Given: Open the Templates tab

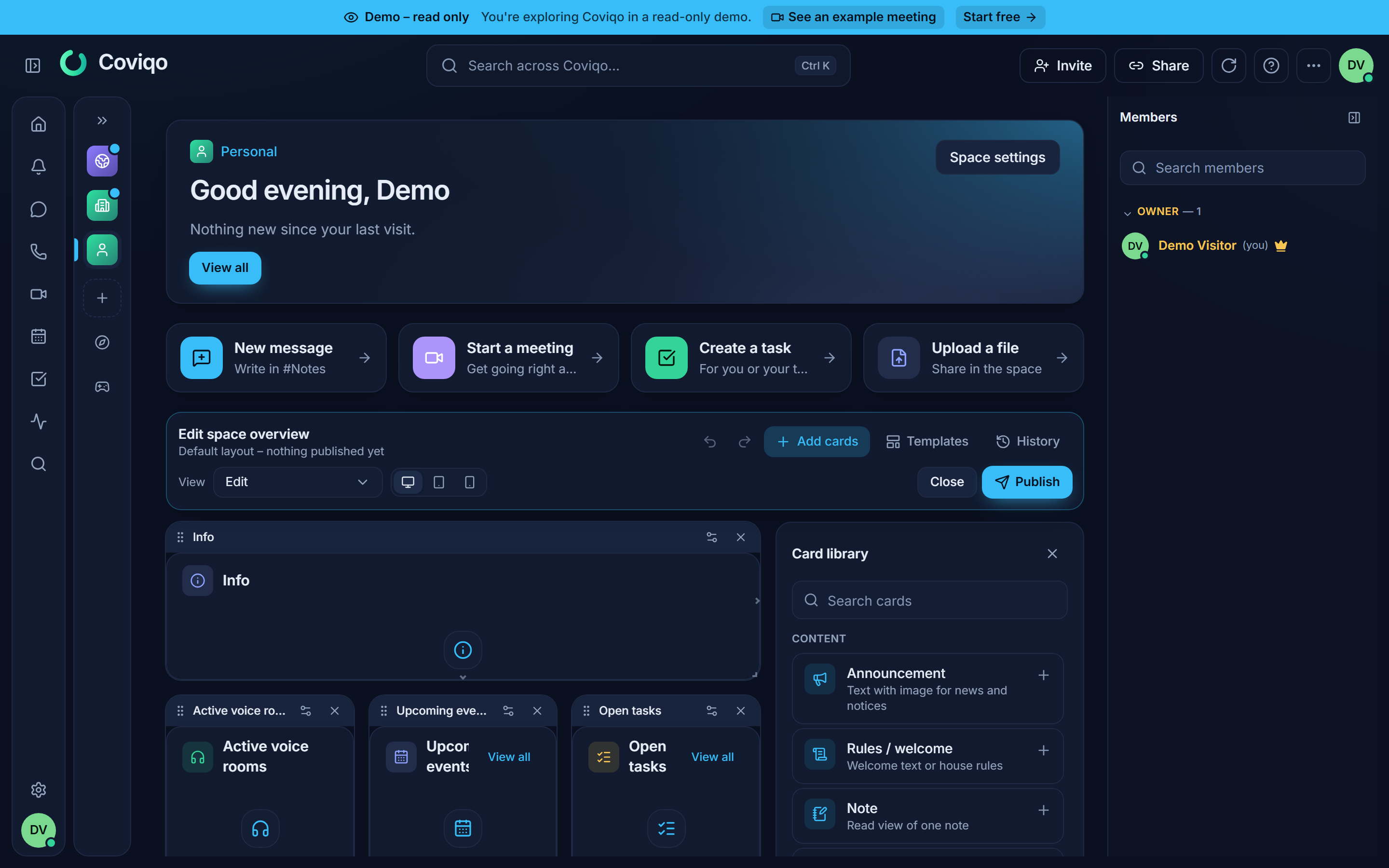Looking at the screenshot, I should coord(927,441).
